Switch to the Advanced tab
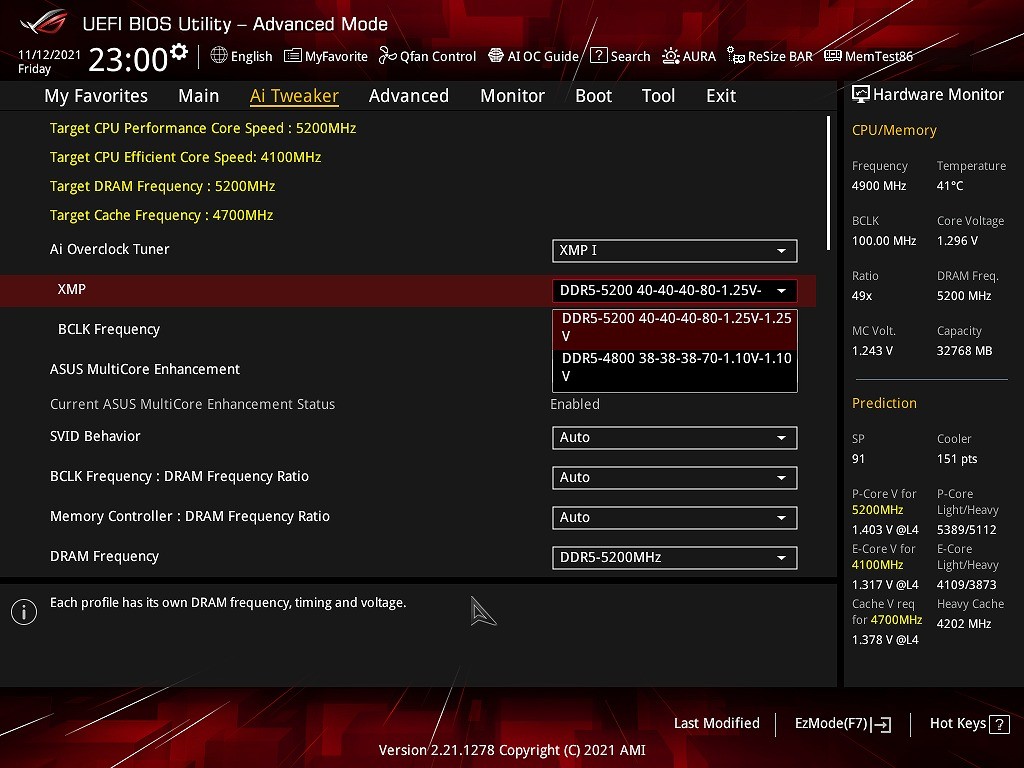Screen dimensions: 1024x768 (408, 96)
